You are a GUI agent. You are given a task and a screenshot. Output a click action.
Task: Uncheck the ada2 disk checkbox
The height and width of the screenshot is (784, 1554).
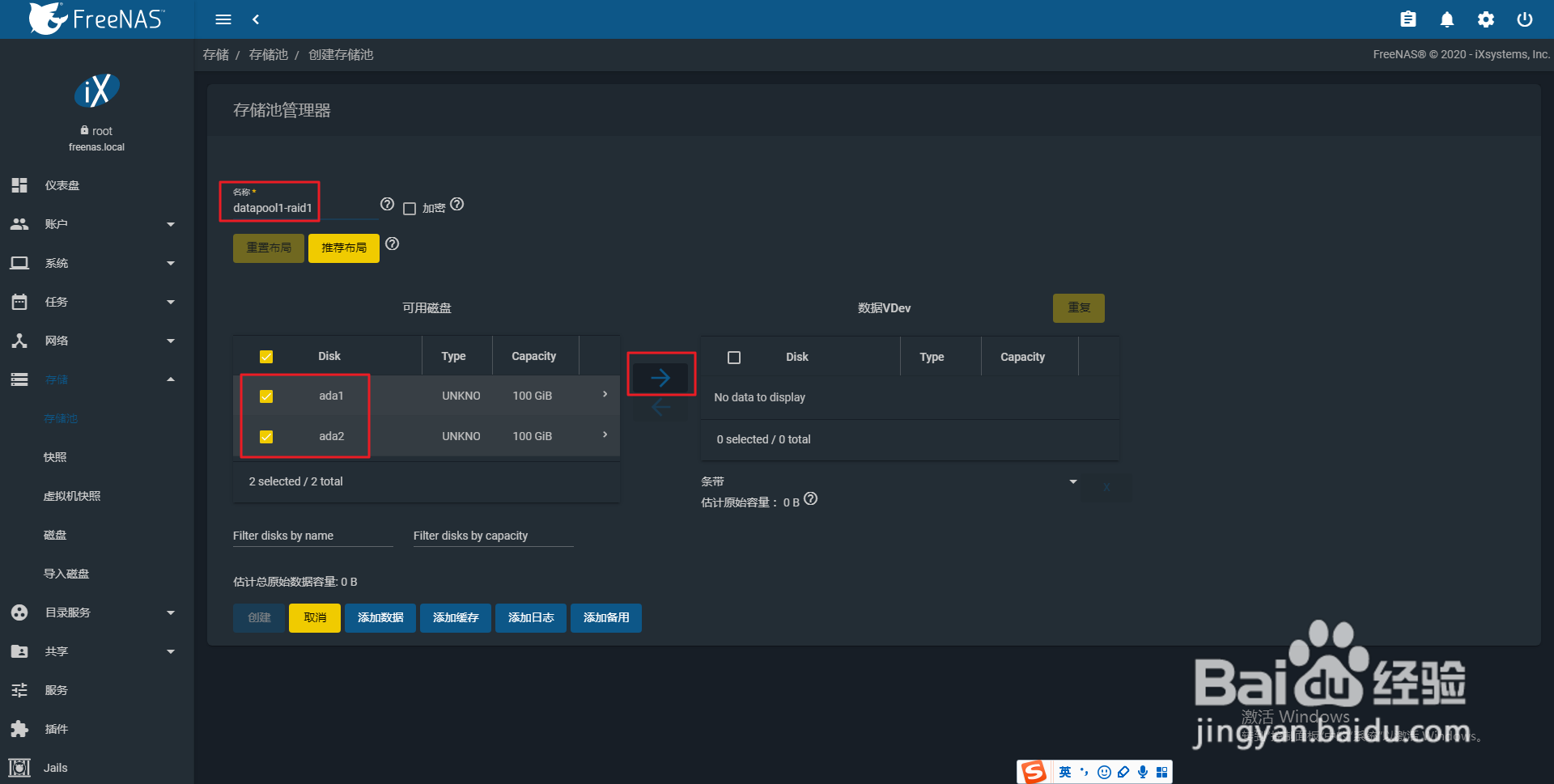[266, 437]
